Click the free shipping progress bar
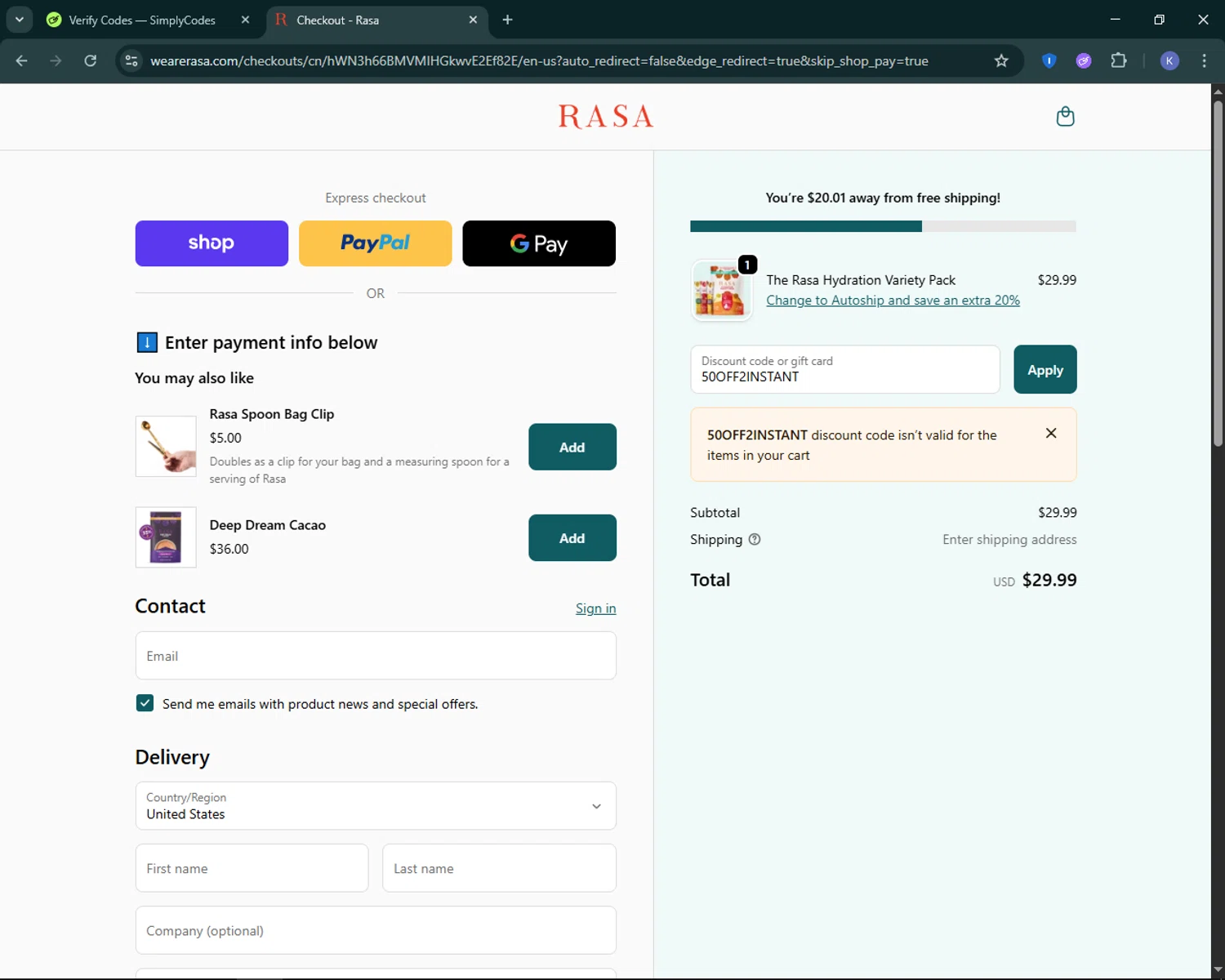 (883, 226)
